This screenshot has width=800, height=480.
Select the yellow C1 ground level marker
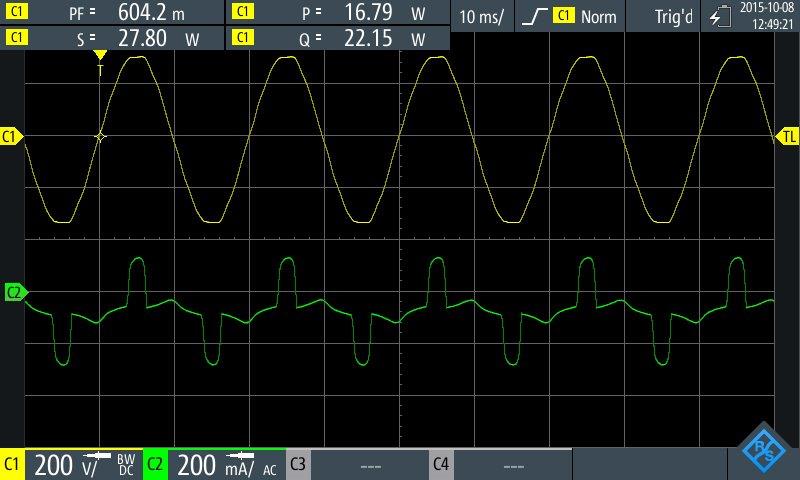pos(11,136)
